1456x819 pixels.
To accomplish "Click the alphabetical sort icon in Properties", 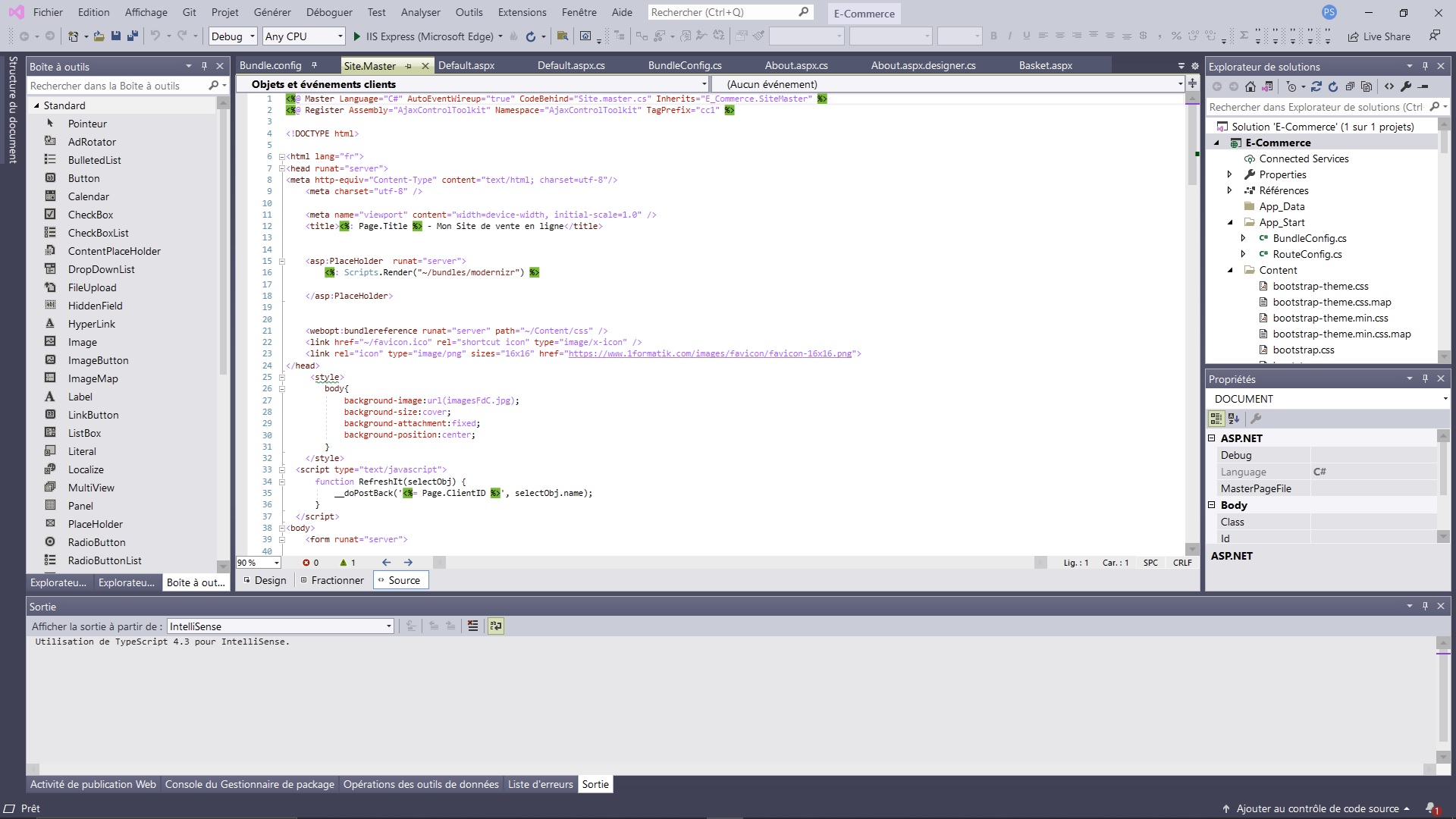I will click(x=1234, y=418).
